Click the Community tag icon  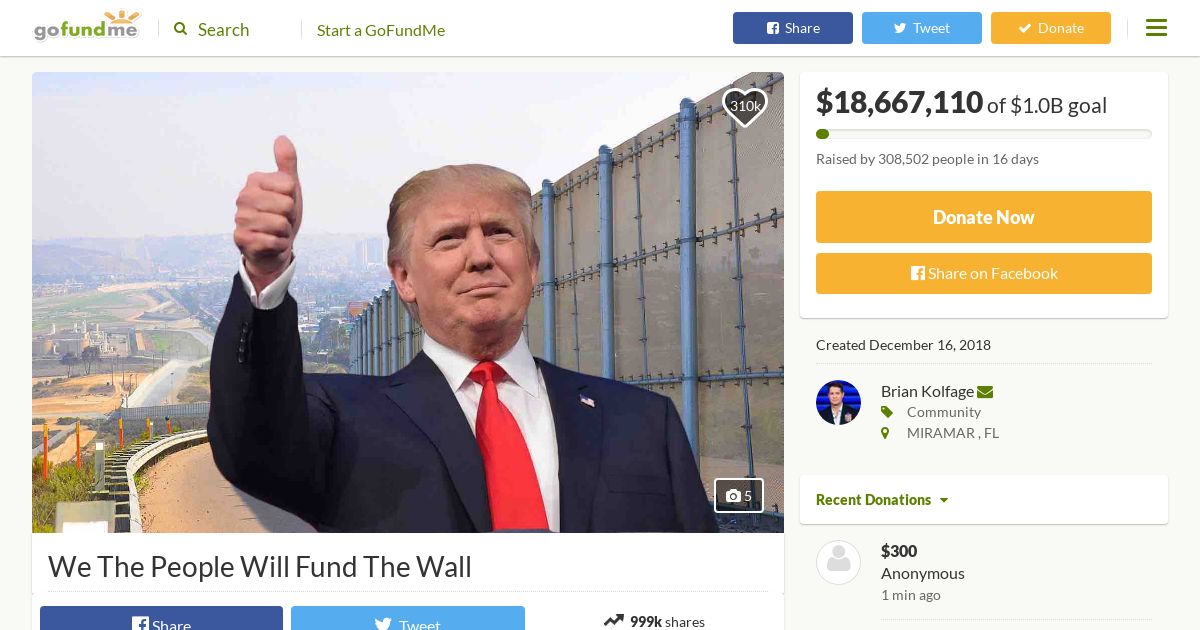[886, 412]
